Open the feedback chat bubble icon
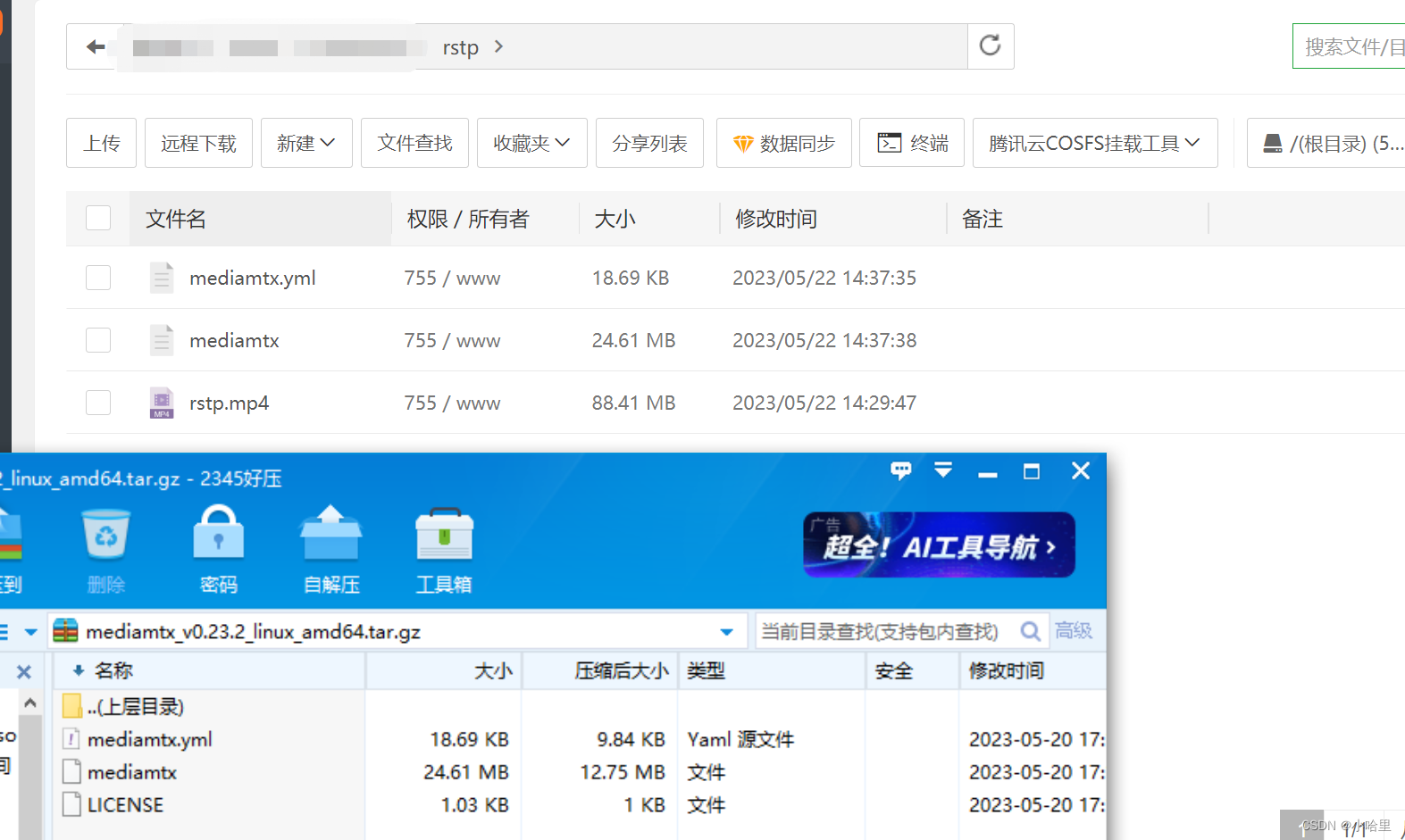 [x=901, y=470]
